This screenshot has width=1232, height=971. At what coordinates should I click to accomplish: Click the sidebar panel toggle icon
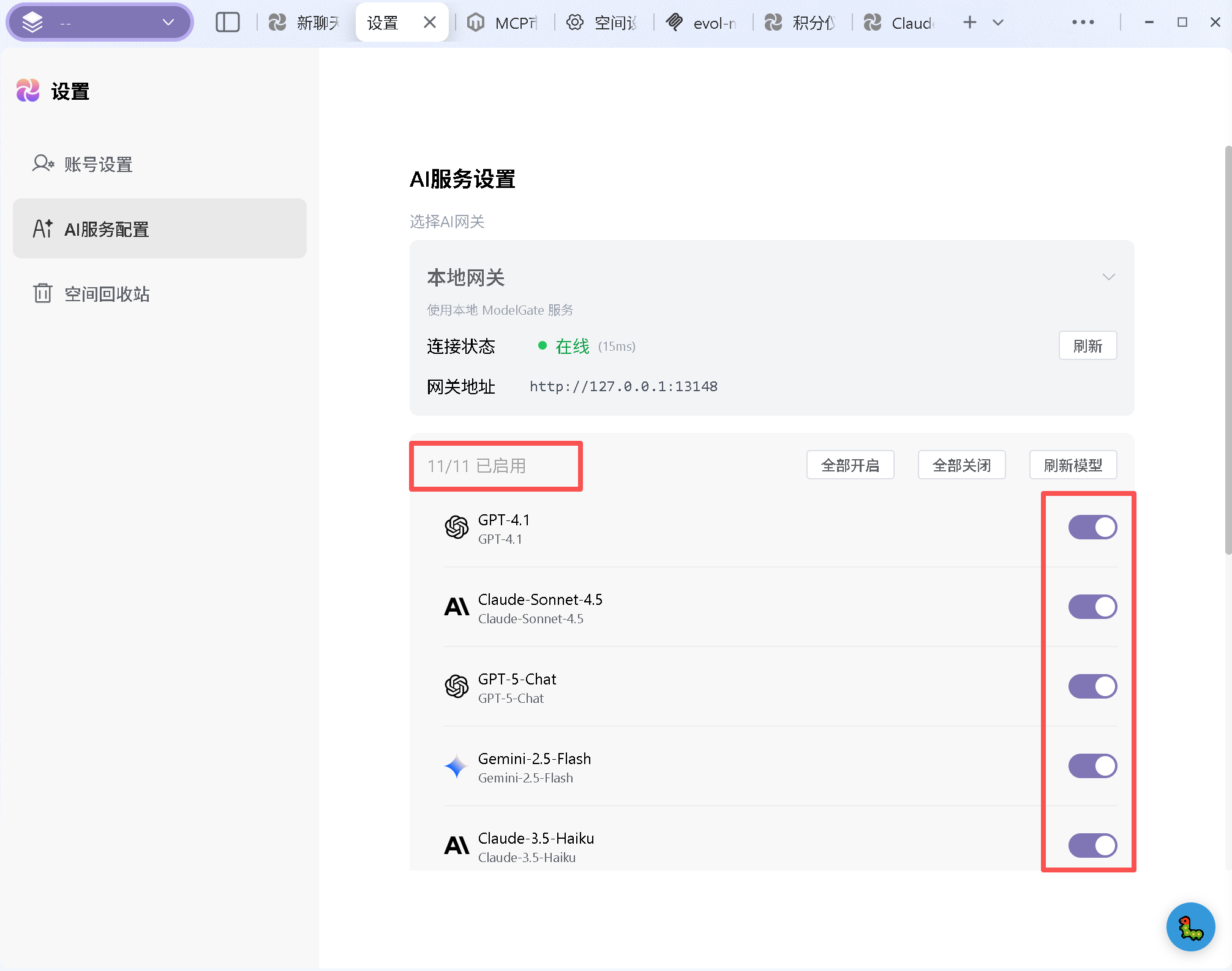click(227, 23)
